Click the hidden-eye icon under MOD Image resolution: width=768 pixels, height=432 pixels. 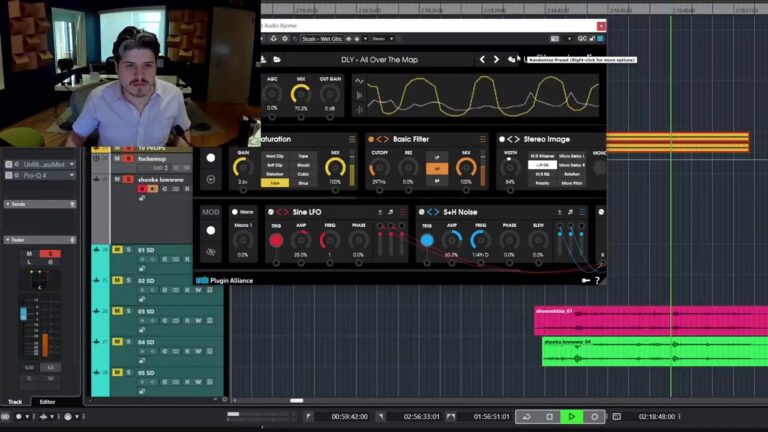click(210, 252)
